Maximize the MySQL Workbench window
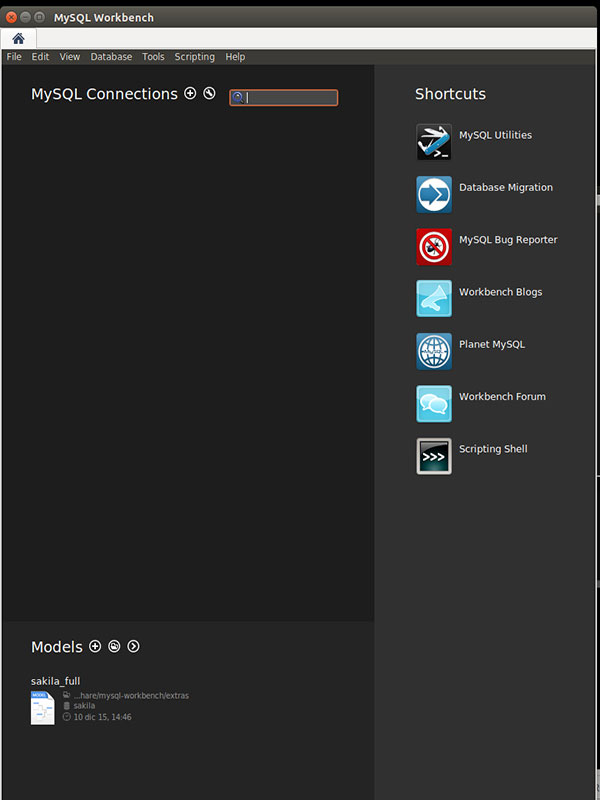 tap(39, 17)
